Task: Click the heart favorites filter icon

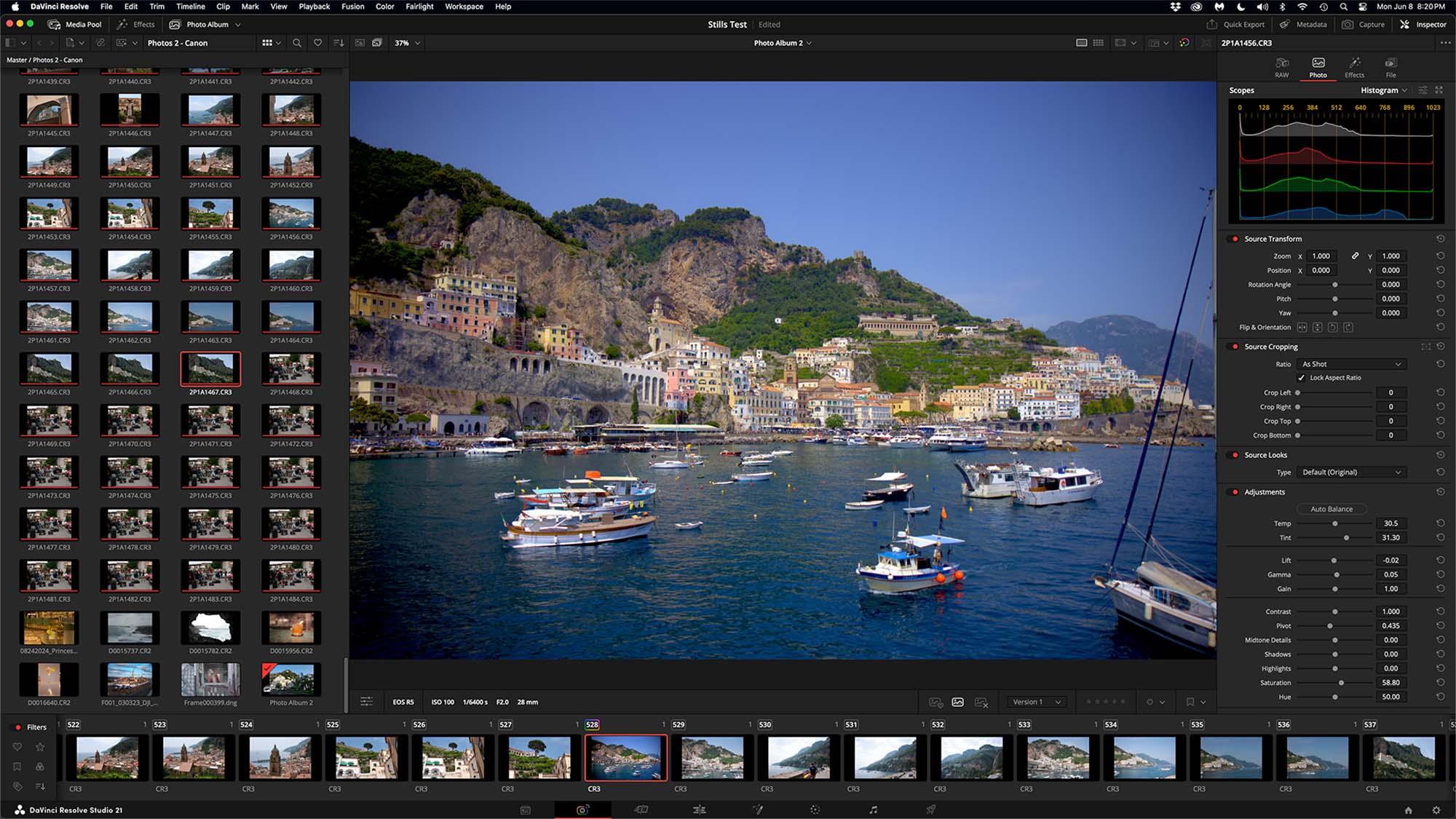Action: click(x=317, y=43)
